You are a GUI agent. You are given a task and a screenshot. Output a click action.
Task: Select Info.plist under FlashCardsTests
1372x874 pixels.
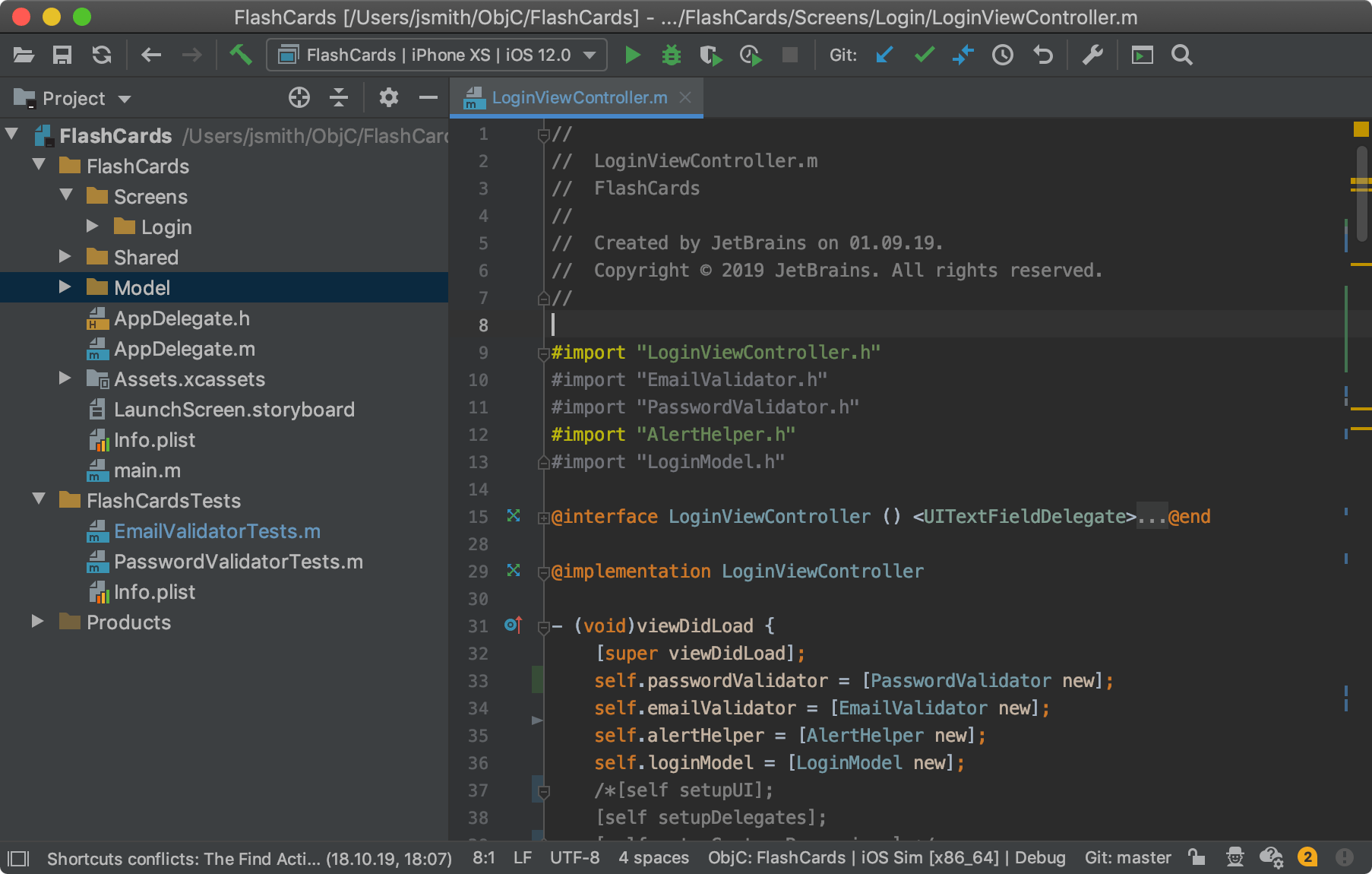[x=154, y=592]
